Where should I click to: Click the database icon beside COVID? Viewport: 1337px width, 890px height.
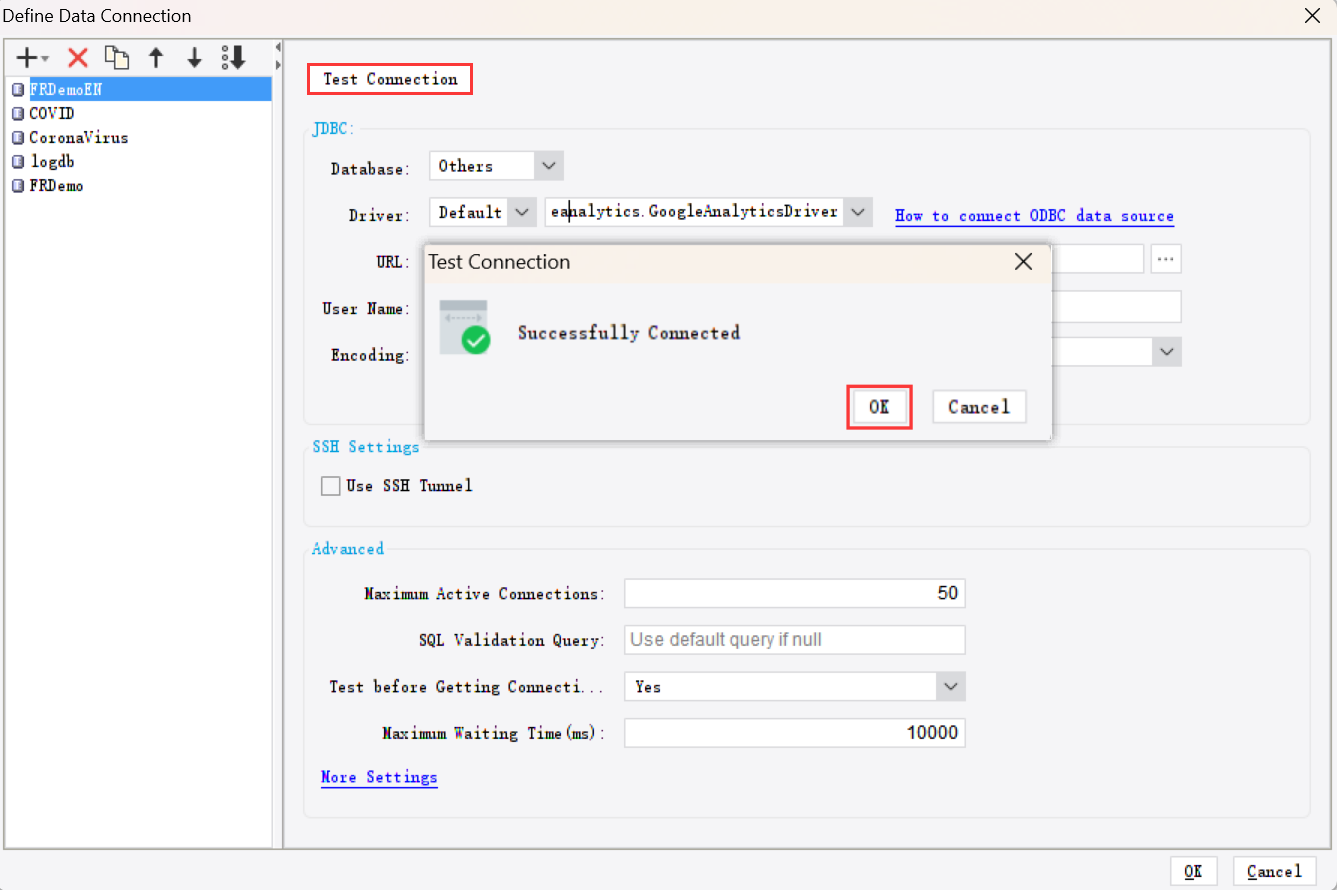[17, 113]
